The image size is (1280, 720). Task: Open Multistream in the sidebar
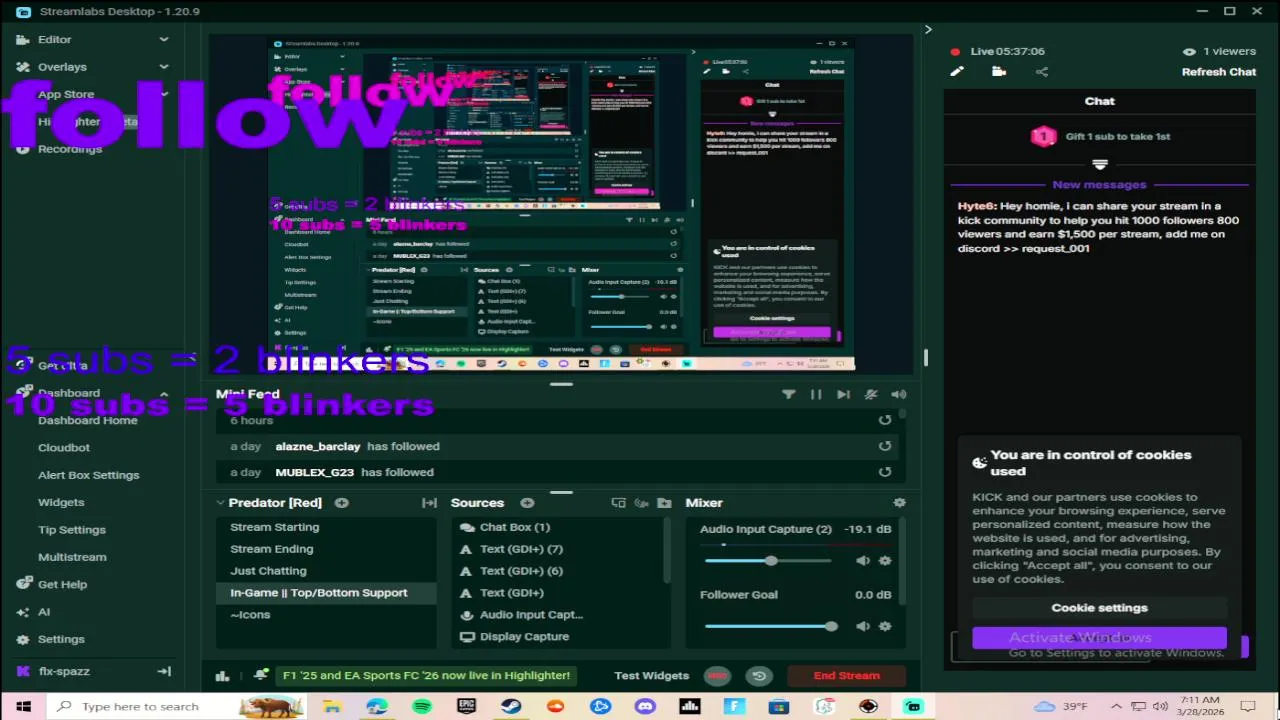72,557
